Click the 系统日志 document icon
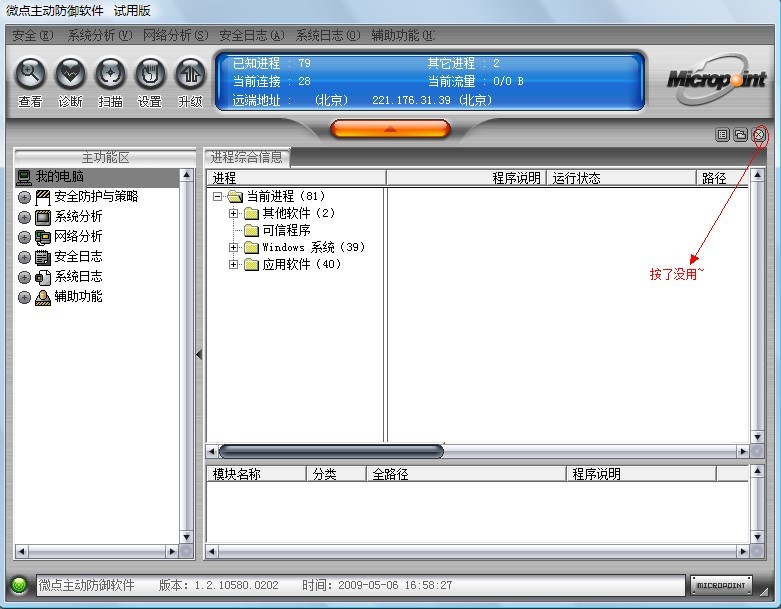 pyautogui.click(x=43, y=277)
